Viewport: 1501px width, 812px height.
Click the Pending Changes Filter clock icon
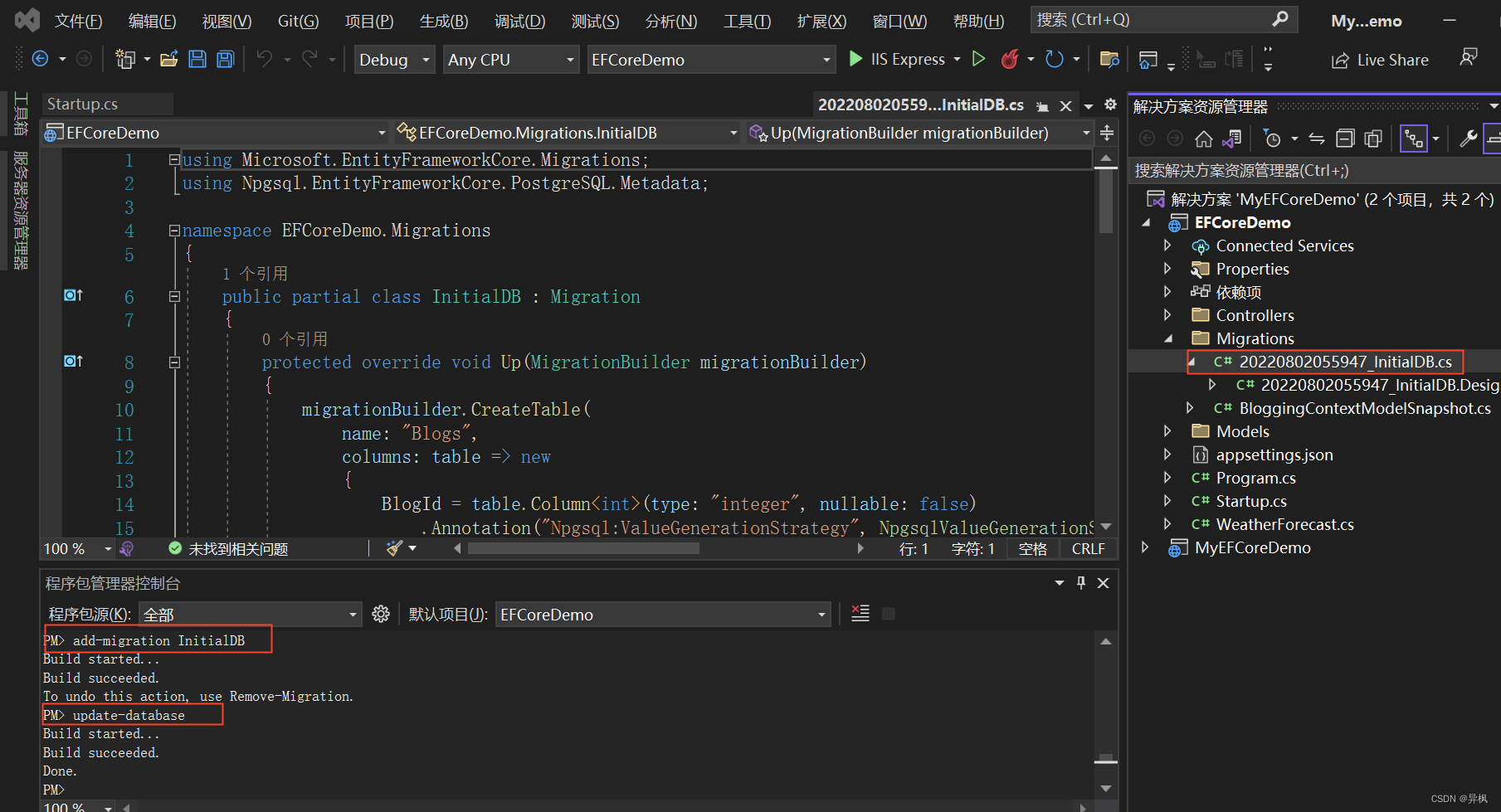[1272, 139]
